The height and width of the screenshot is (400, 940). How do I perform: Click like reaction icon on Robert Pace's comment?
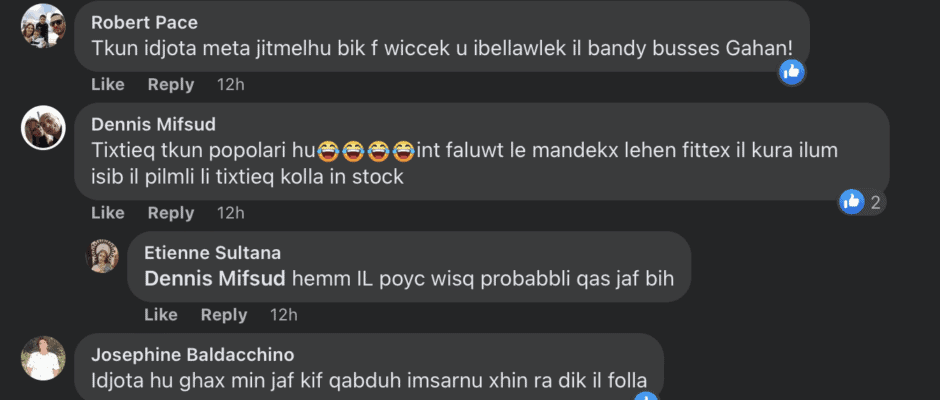[791, 73]
